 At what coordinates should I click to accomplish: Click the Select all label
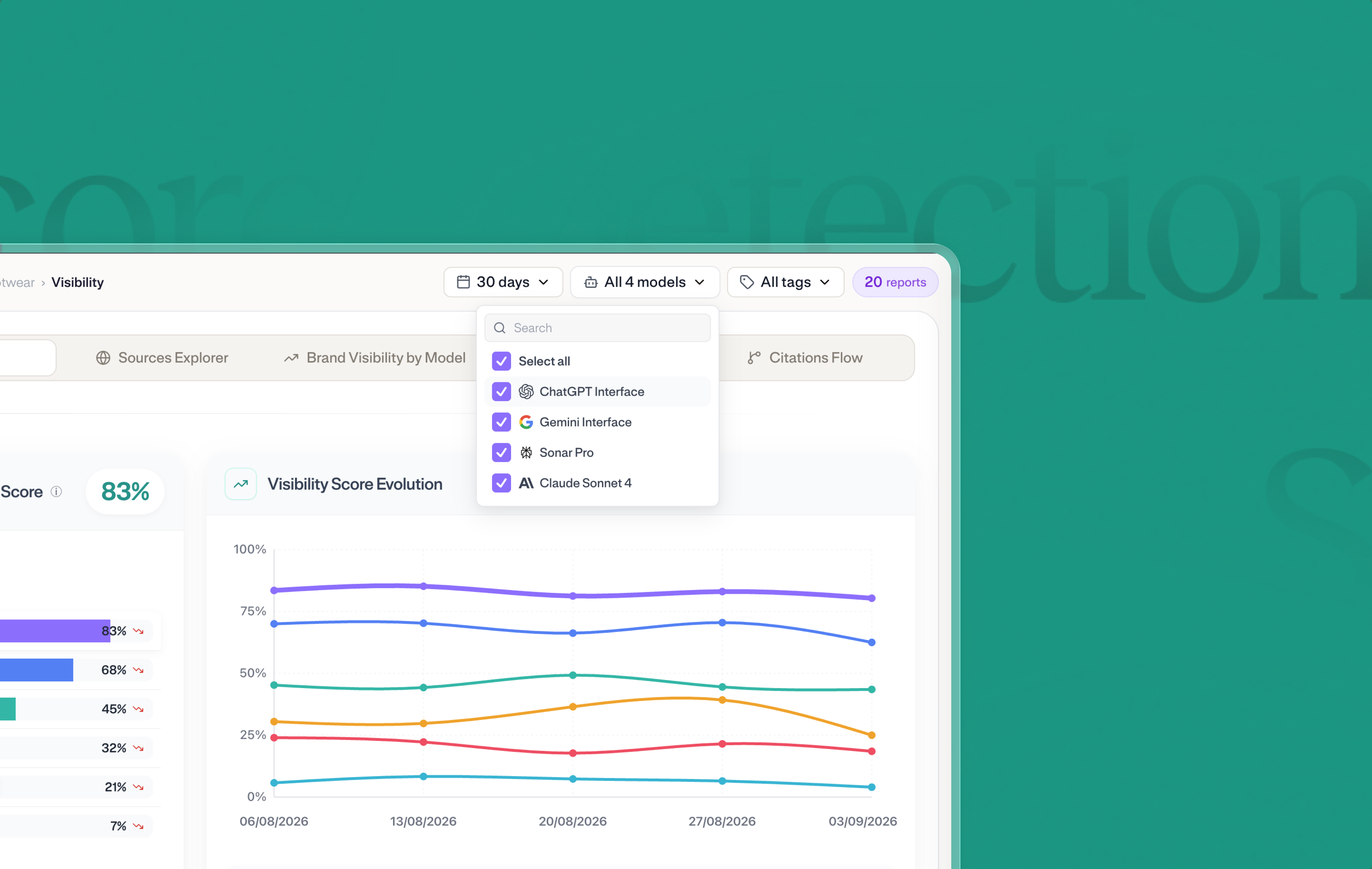pyautogui.click(x=544, y=361)
